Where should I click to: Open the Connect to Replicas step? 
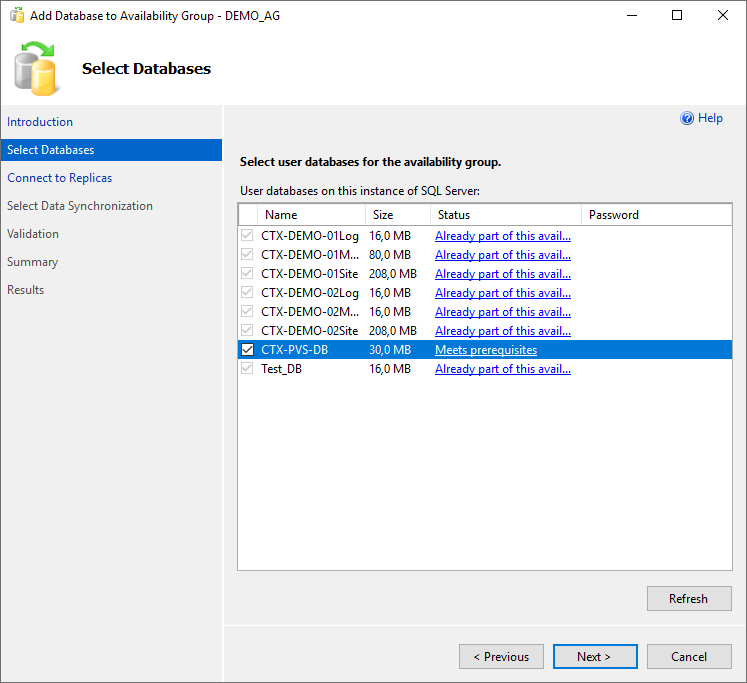[60, 178]
